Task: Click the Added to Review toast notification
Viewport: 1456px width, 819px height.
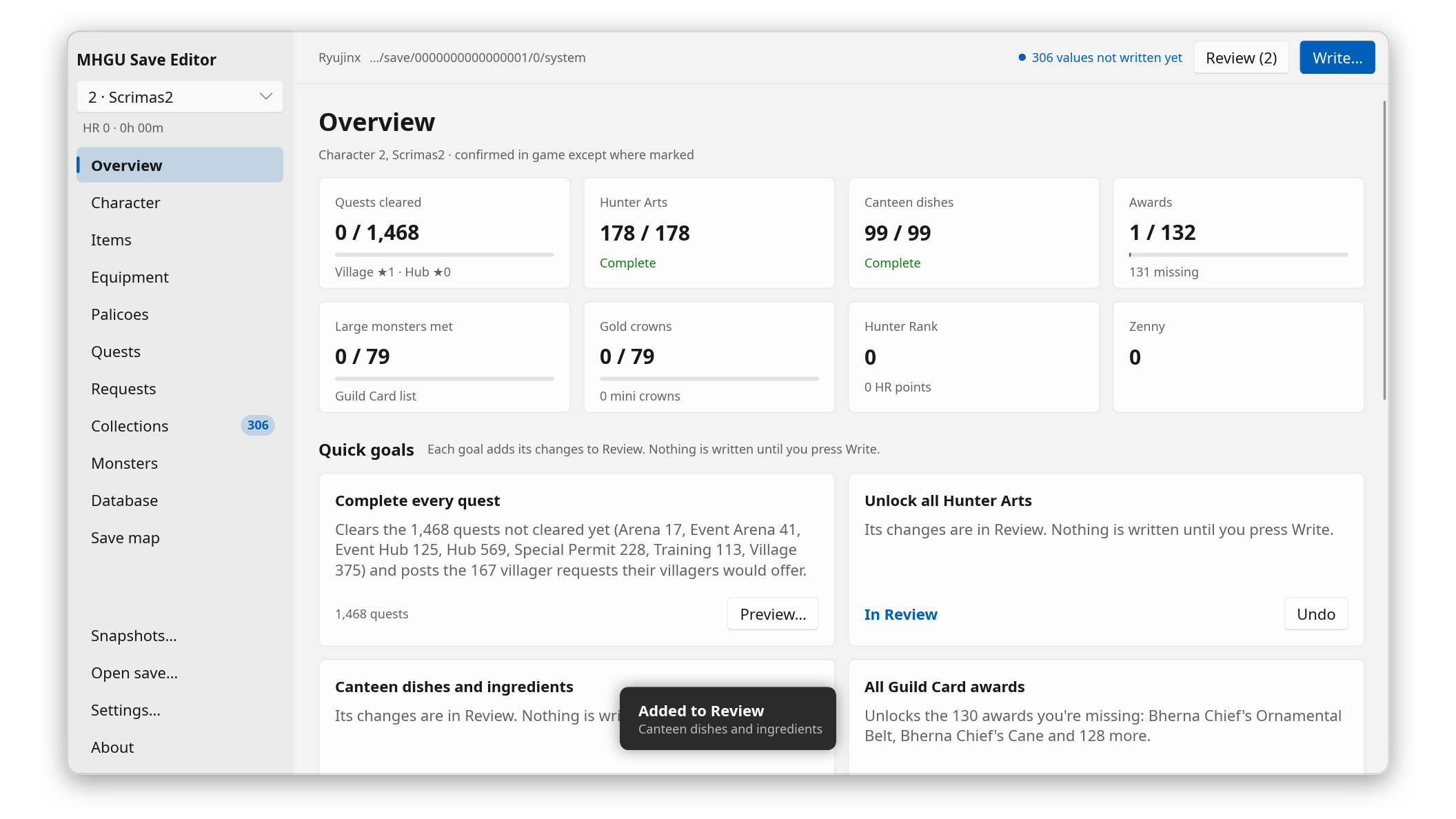Action: (x=727, y=718)
